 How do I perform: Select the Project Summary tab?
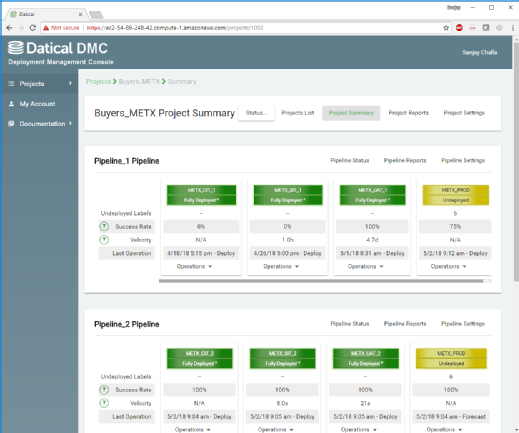tap(351, 113)
